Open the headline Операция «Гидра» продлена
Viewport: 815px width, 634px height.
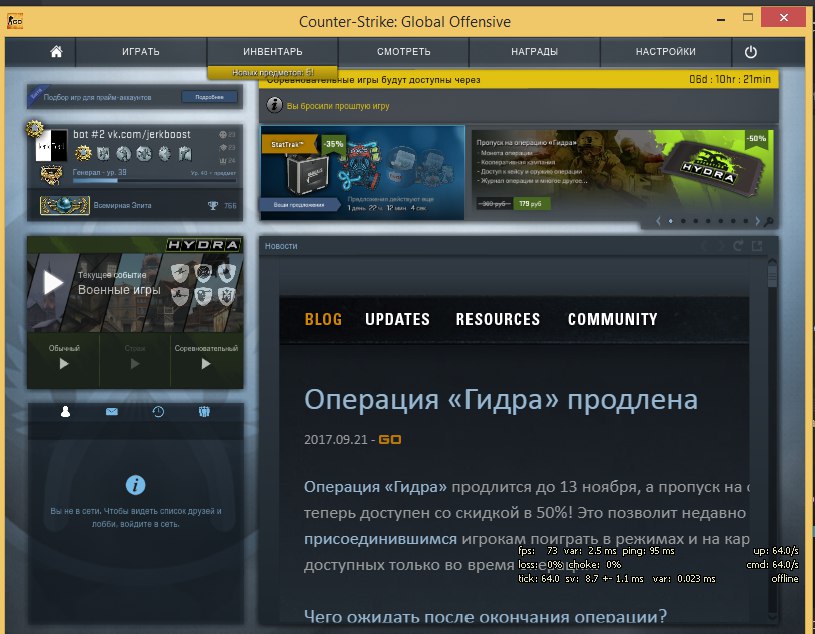click(x=501, y=400)
